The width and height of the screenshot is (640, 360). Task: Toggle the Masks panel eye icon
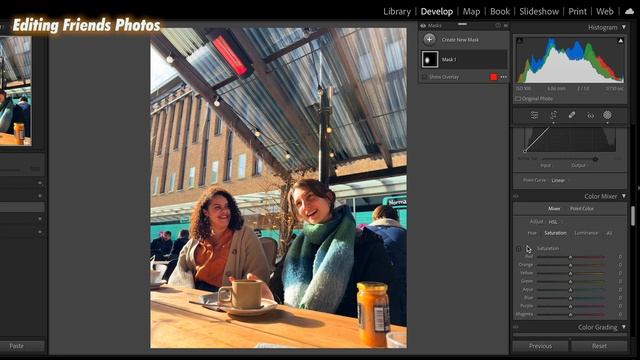[x=423, y=26]
